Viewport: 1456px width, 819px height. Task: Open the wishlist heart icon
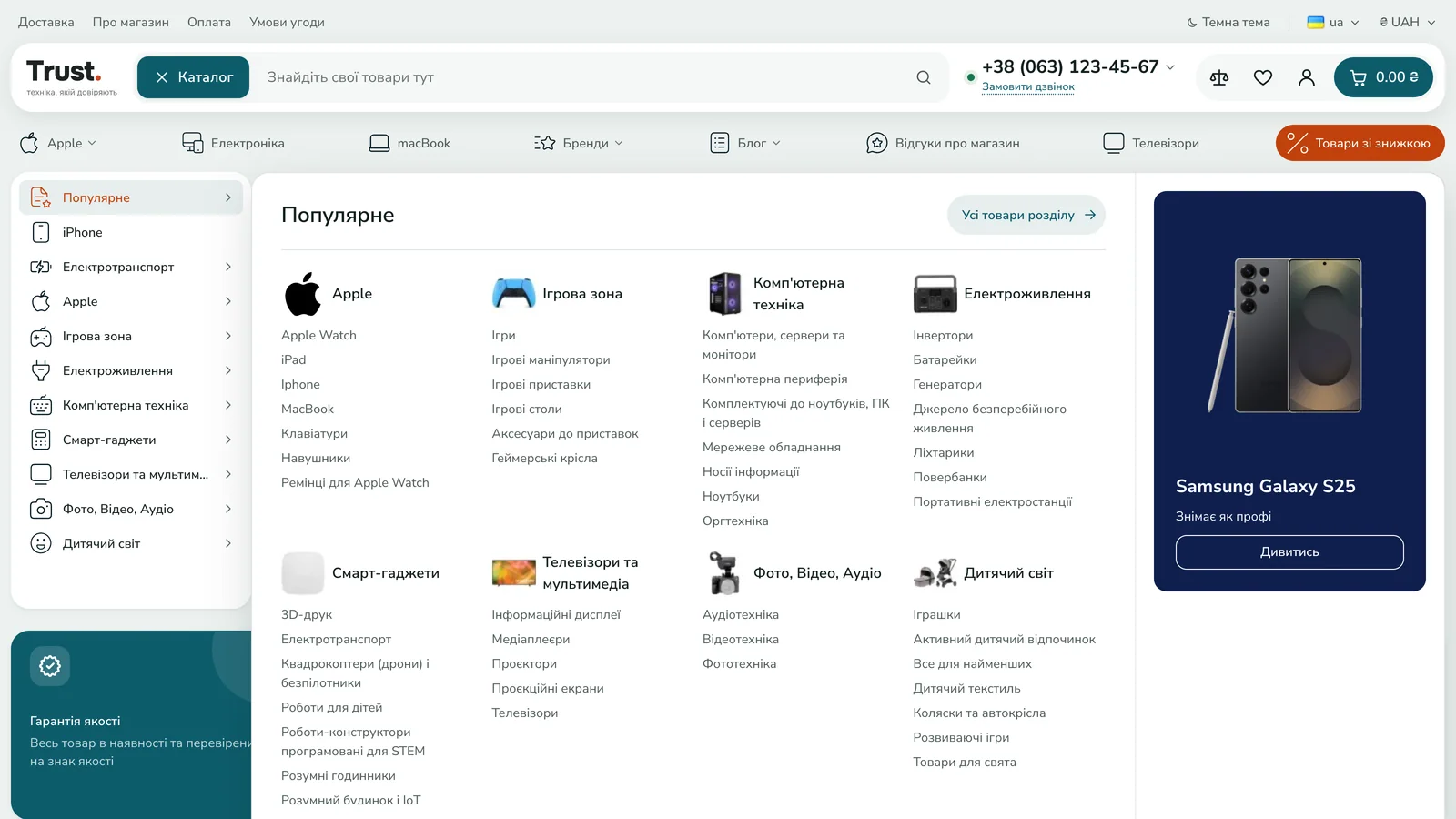tap(1263, 77)
